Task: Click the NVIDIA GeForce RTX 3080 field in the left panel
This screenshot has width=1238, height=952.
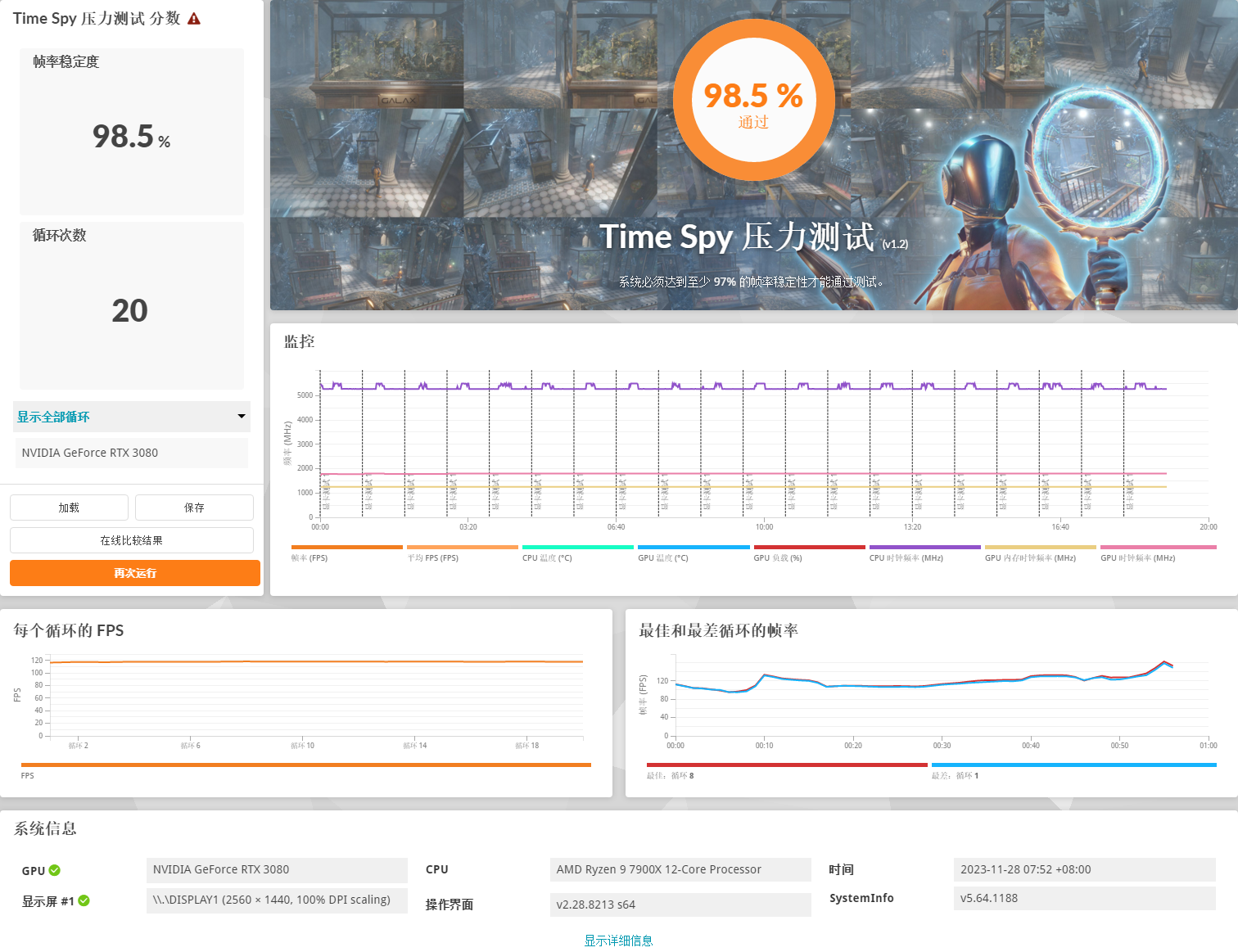Action: (132, 453)
